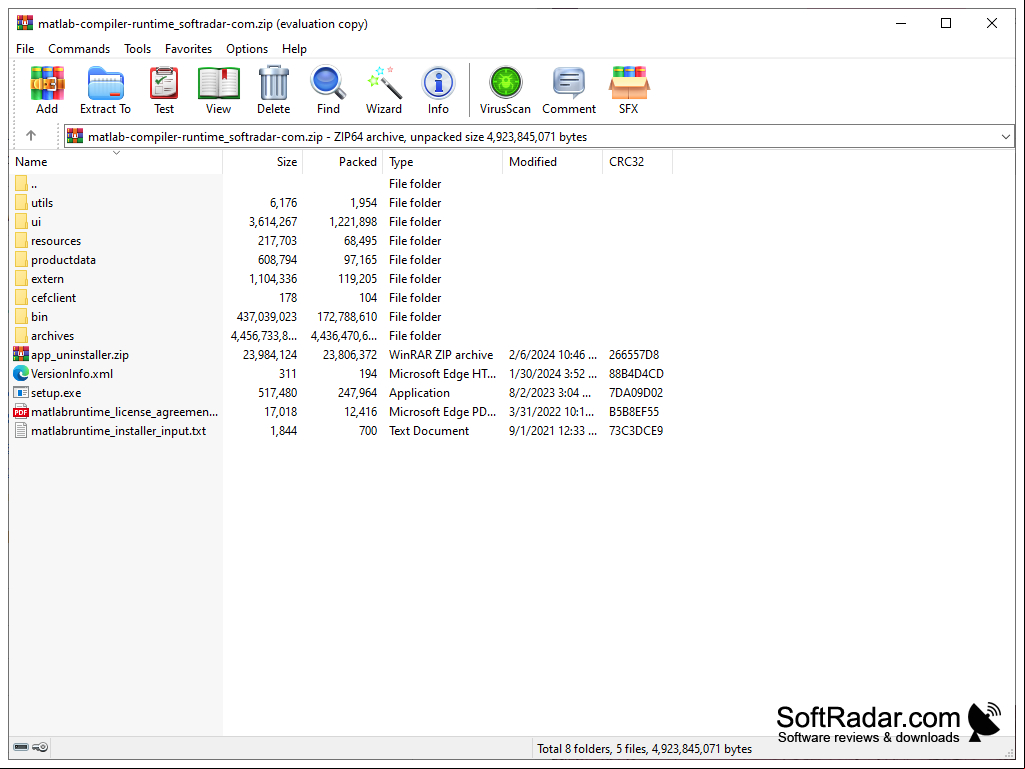This screenshot has height=769, width=1025.
Task: Click modified date 9/1/2021 cell
Action: coord(553,430)
